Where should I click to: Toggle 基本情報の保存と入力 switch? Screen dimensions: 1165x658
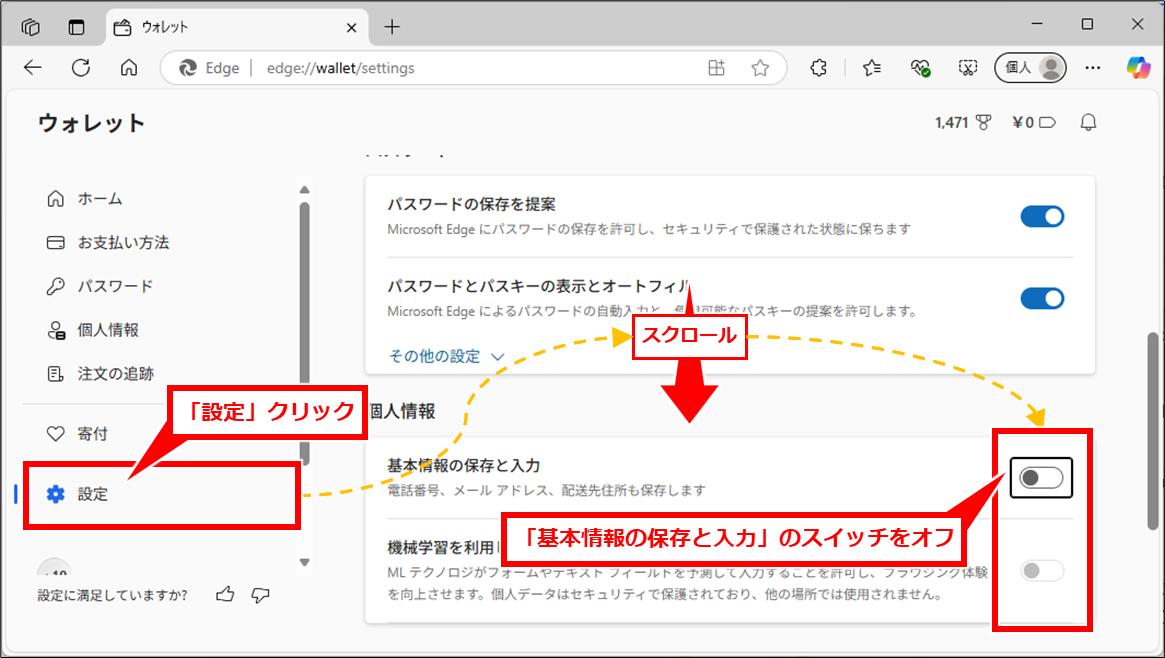1041,478
